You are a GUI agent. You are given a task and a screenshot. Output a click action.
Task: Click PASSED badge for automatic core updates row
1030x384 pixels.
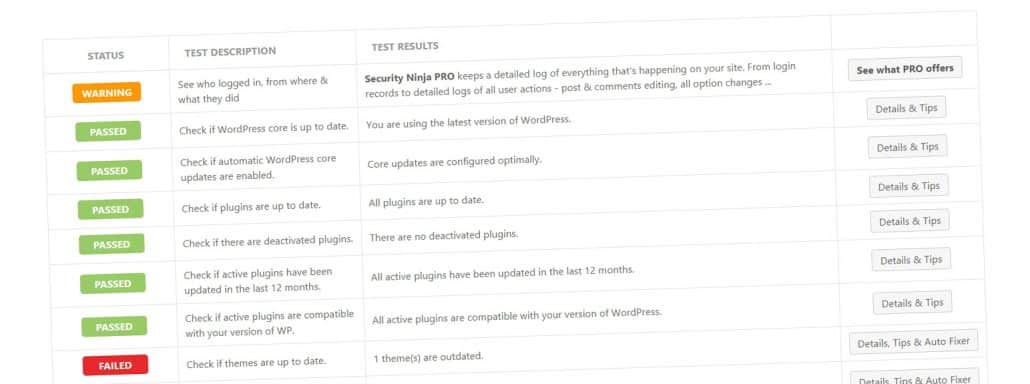pyautogui.click(x=109, y=171)
